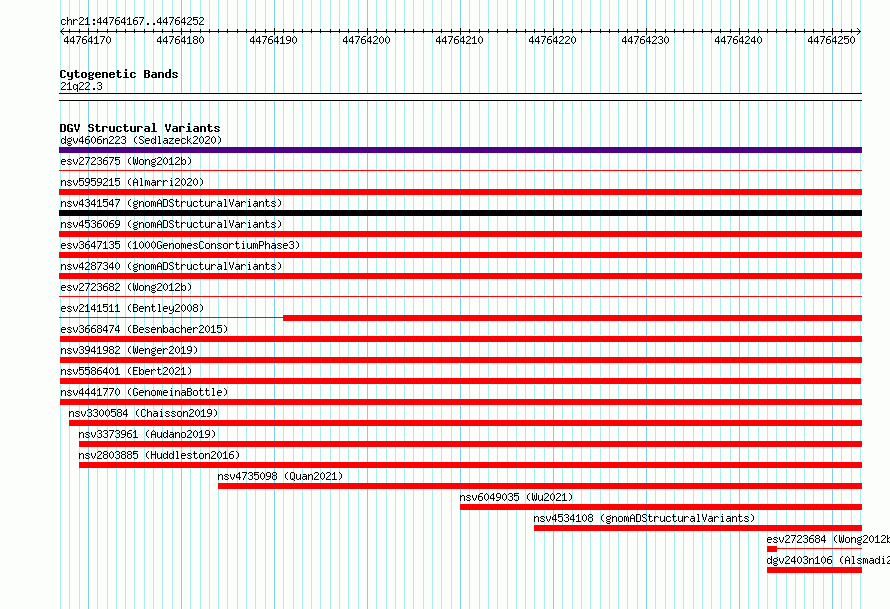Image resolution: width=890 pixels, height=609 pixels.
Task: Click ruler position 44764180
Action: click(x=180, y=40)
